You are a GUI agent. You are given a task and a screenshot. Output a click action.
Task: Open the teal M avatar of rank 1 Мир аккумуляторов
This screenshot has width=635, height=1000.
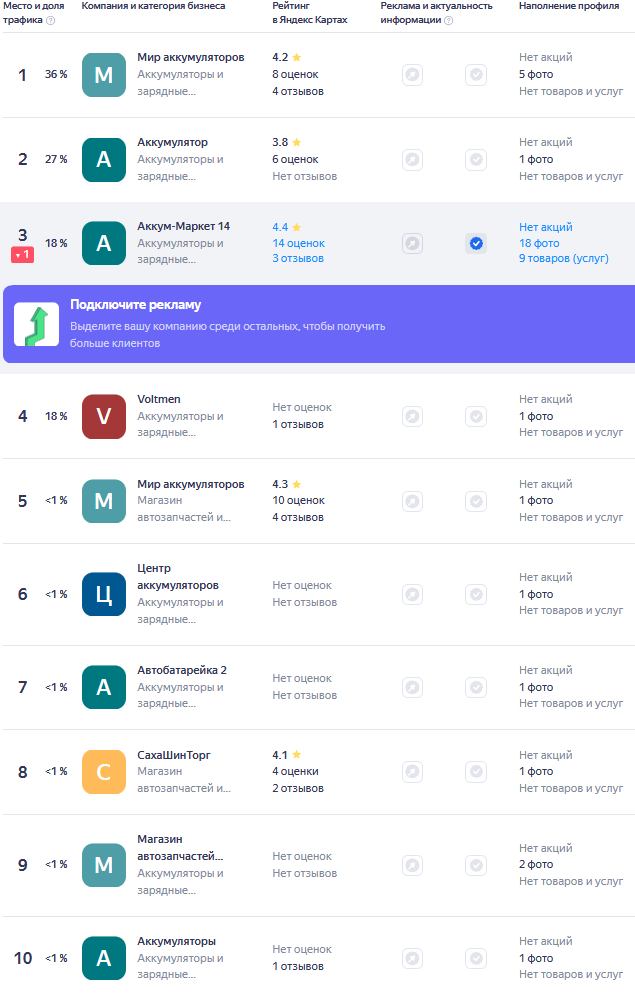104,75
